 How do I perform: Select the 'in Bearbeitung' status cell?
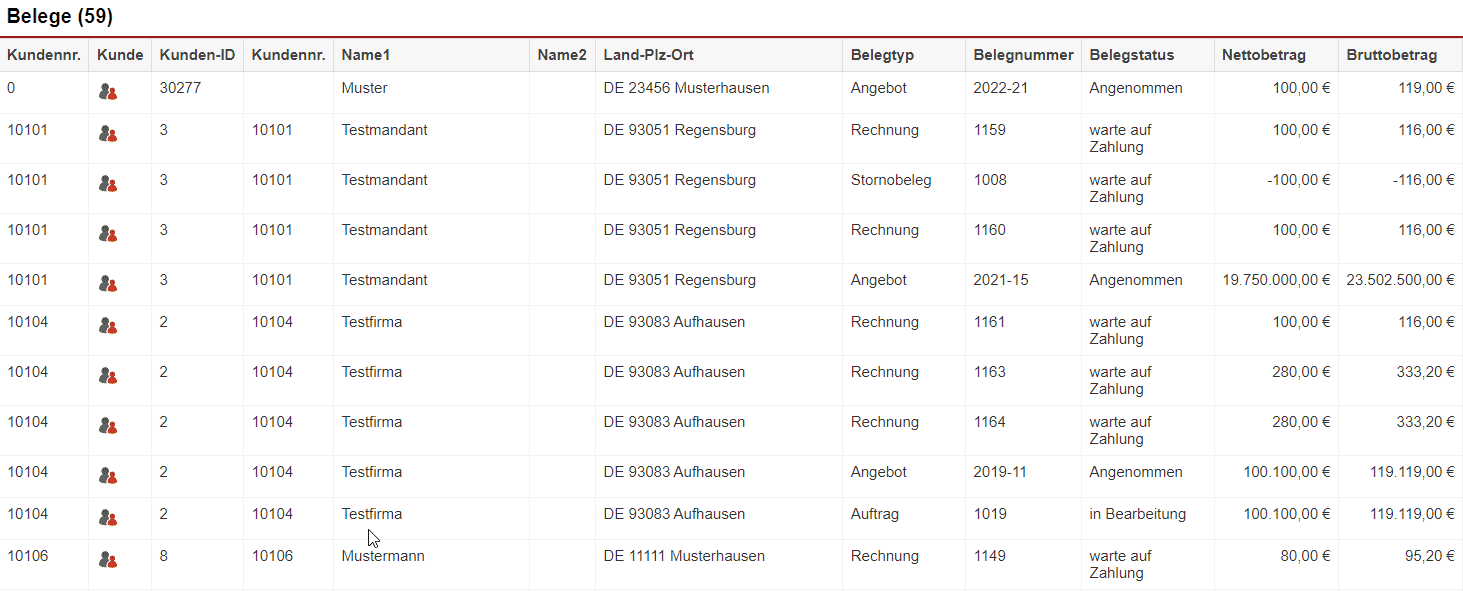point(1137,514)
